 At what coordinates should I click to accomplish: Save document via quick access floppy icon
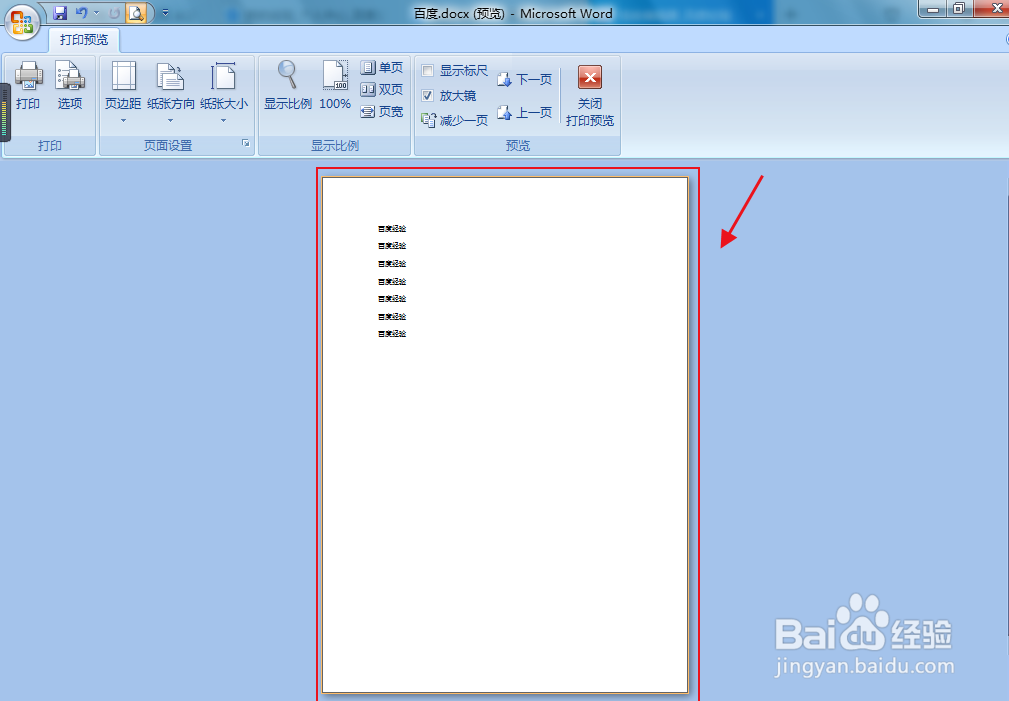coord(60,13)
